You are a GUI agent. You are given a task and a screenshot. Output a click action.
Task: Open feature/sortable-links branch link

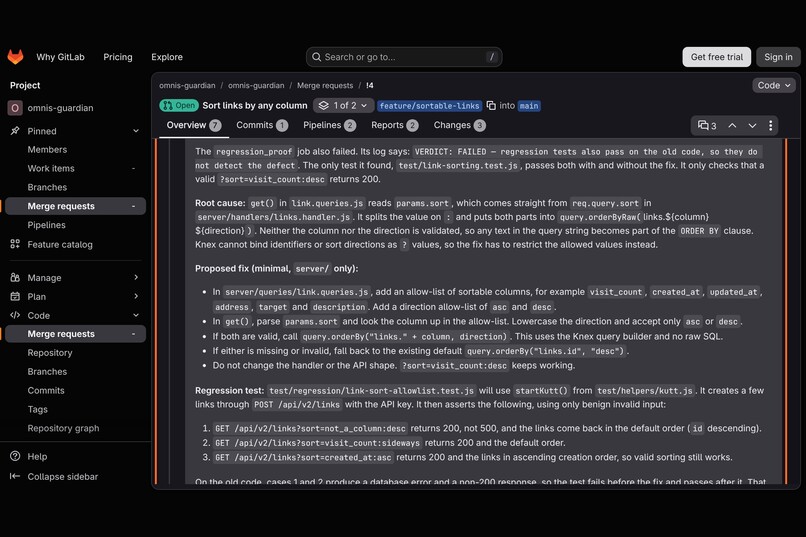coord(429,106)
